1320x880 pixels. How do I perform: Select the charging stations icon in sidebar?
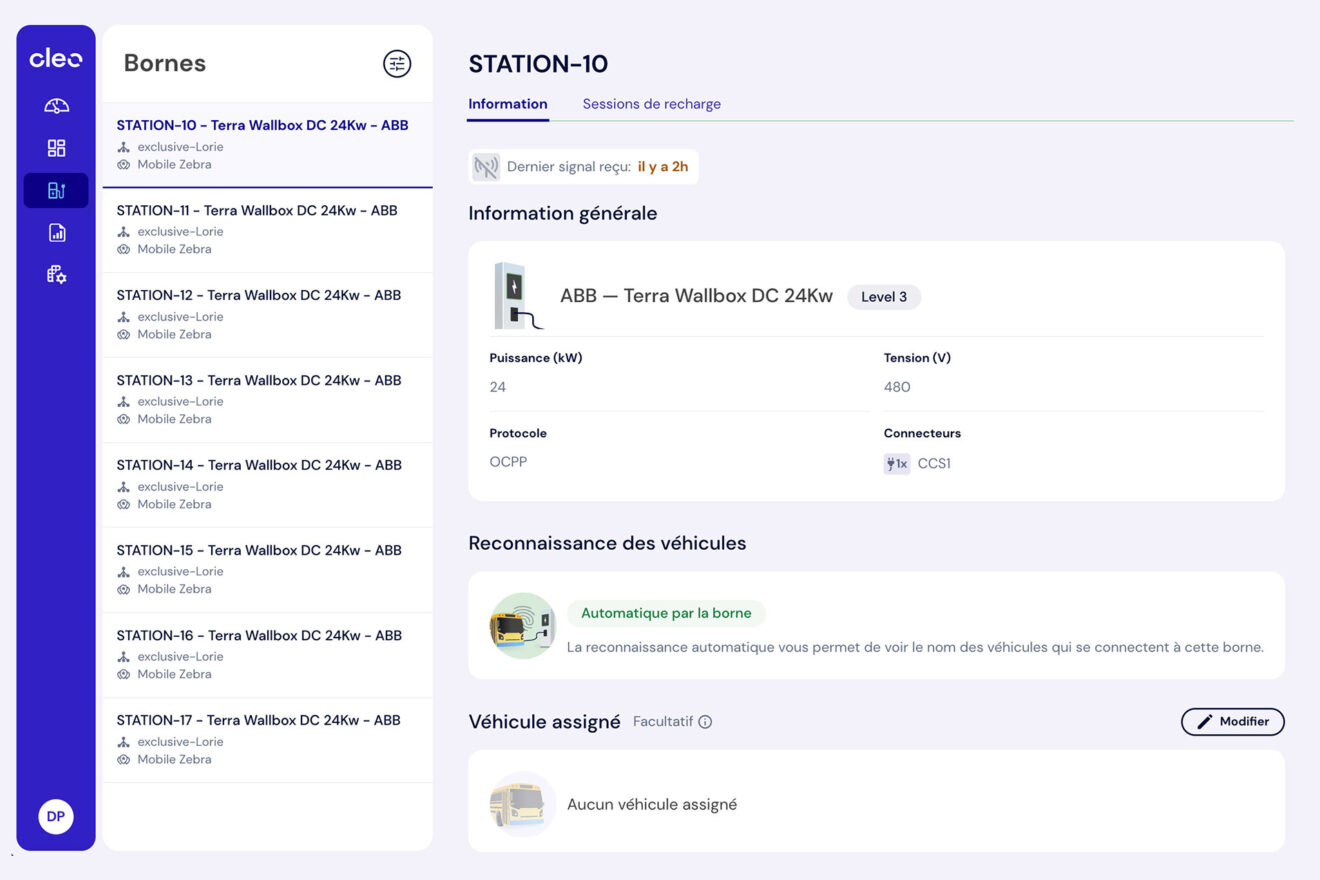point(56,190)
